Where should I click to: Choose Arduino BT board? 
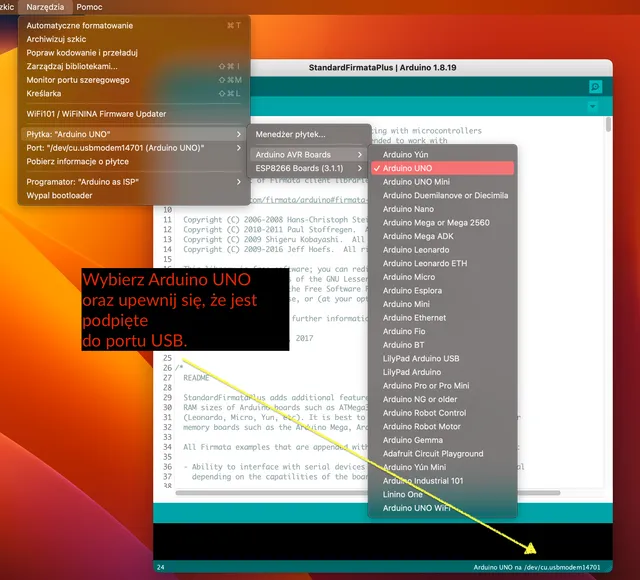(x=442, y=345)
